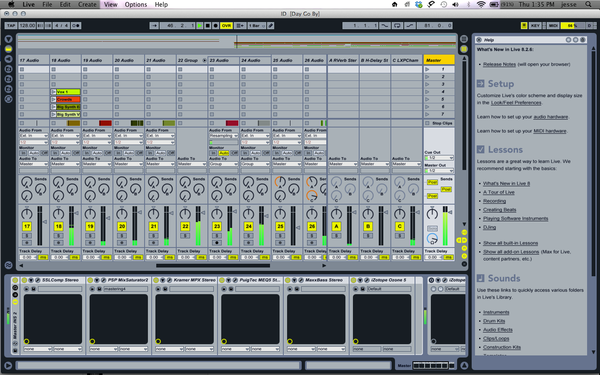The image size is (600, 375).
Task: Open the Create menu
Action: [87, 5]
